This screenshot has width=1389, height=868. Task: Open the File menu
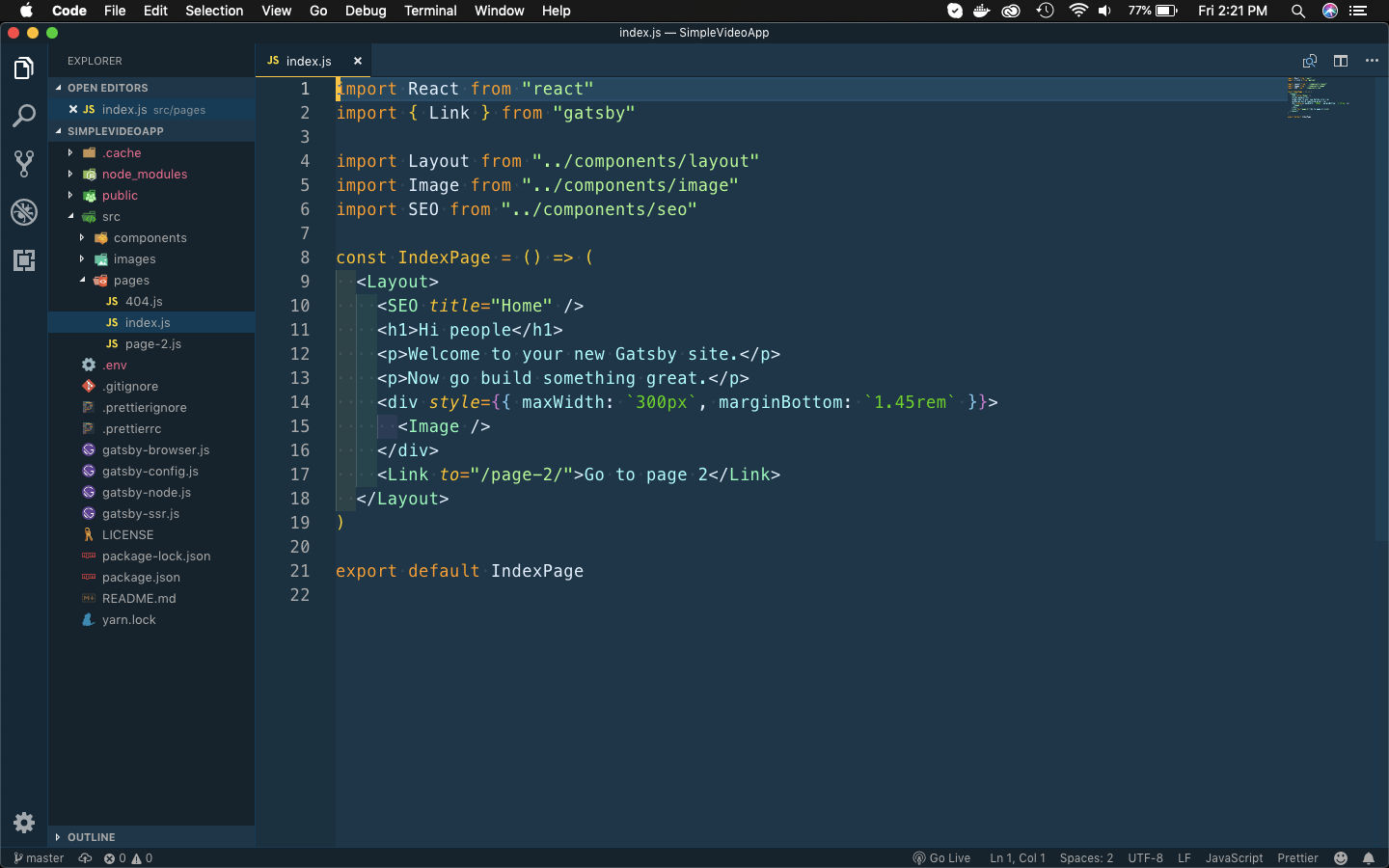115,11
